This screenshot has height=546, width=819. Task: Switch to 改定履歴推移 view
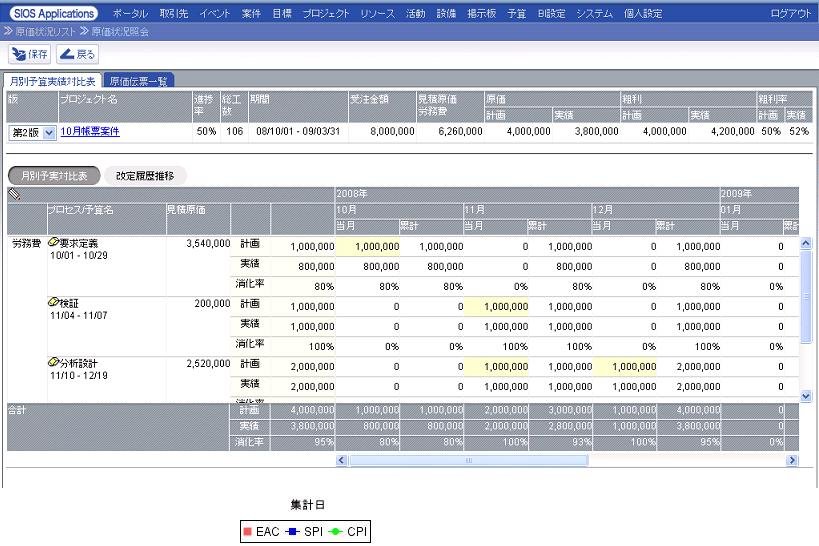tap(145, 176)
